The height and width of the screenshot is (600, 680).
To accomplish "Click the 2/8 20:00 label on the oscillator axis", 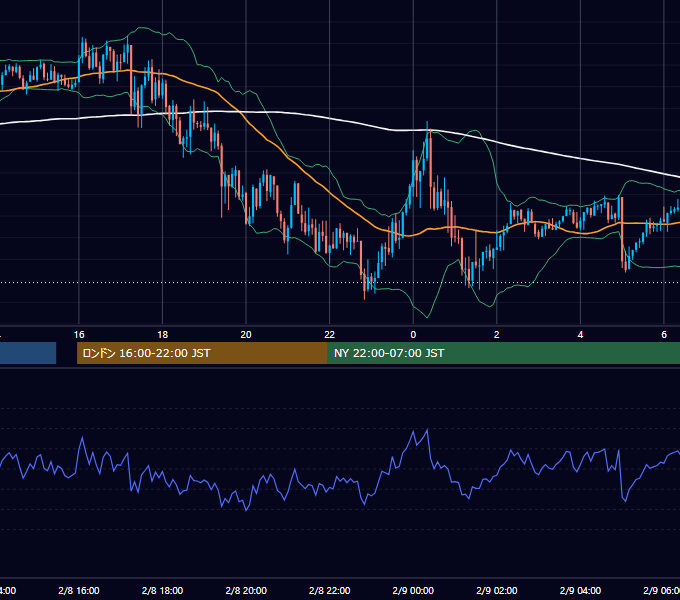I will point(246,590).
